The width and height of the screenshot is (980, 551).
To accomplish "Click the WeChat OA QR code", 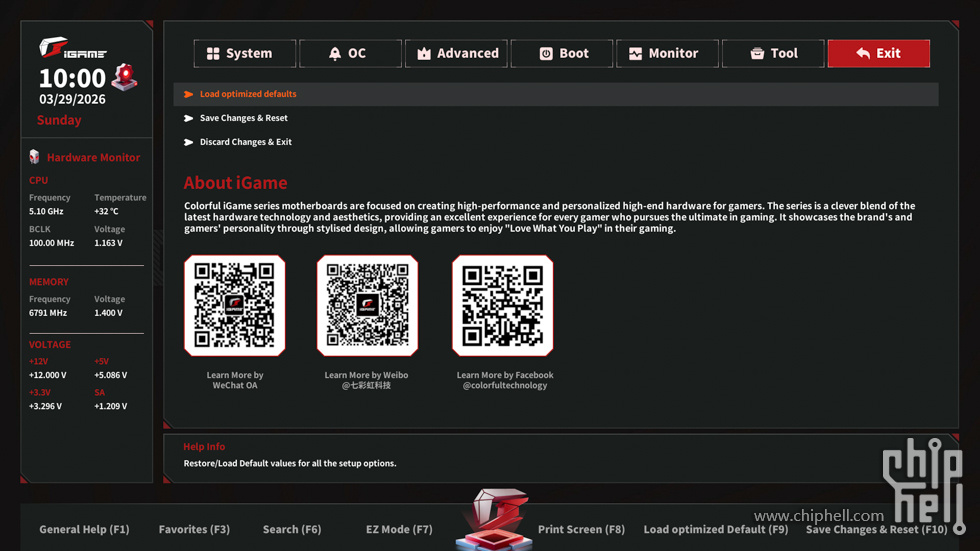I will pyautogui.click(x=235, y=305).
